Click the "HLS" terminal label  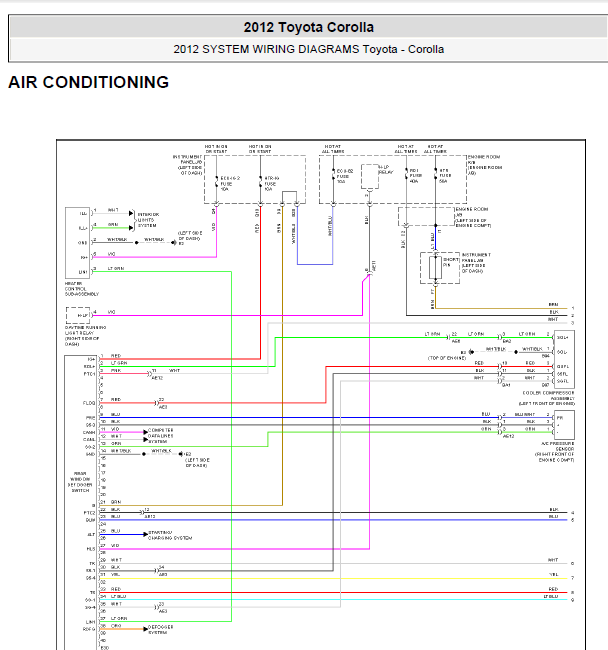pos(91,549)
